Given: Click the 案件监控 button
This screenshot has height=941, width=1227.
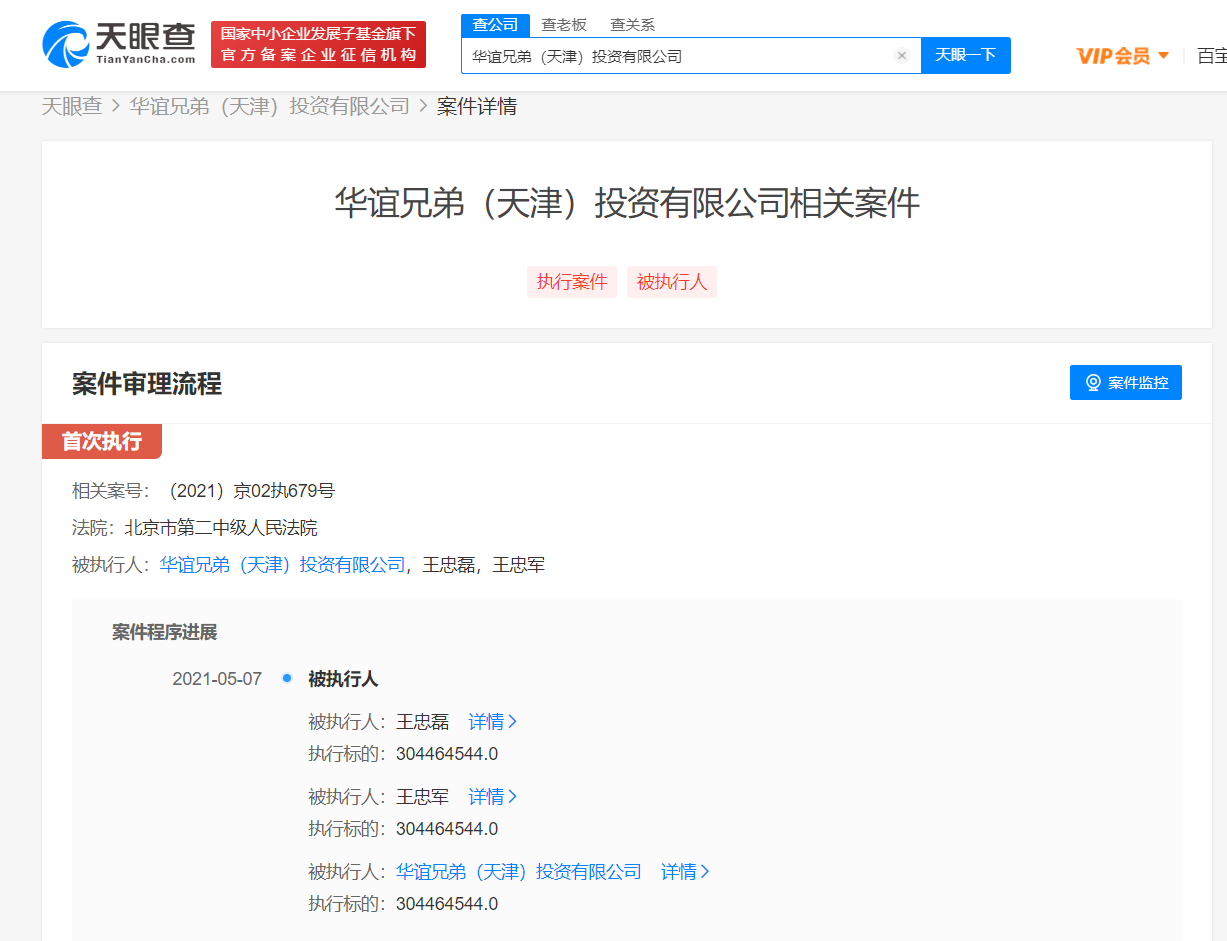Looking at the screenshot, I should coord(1126,382).
